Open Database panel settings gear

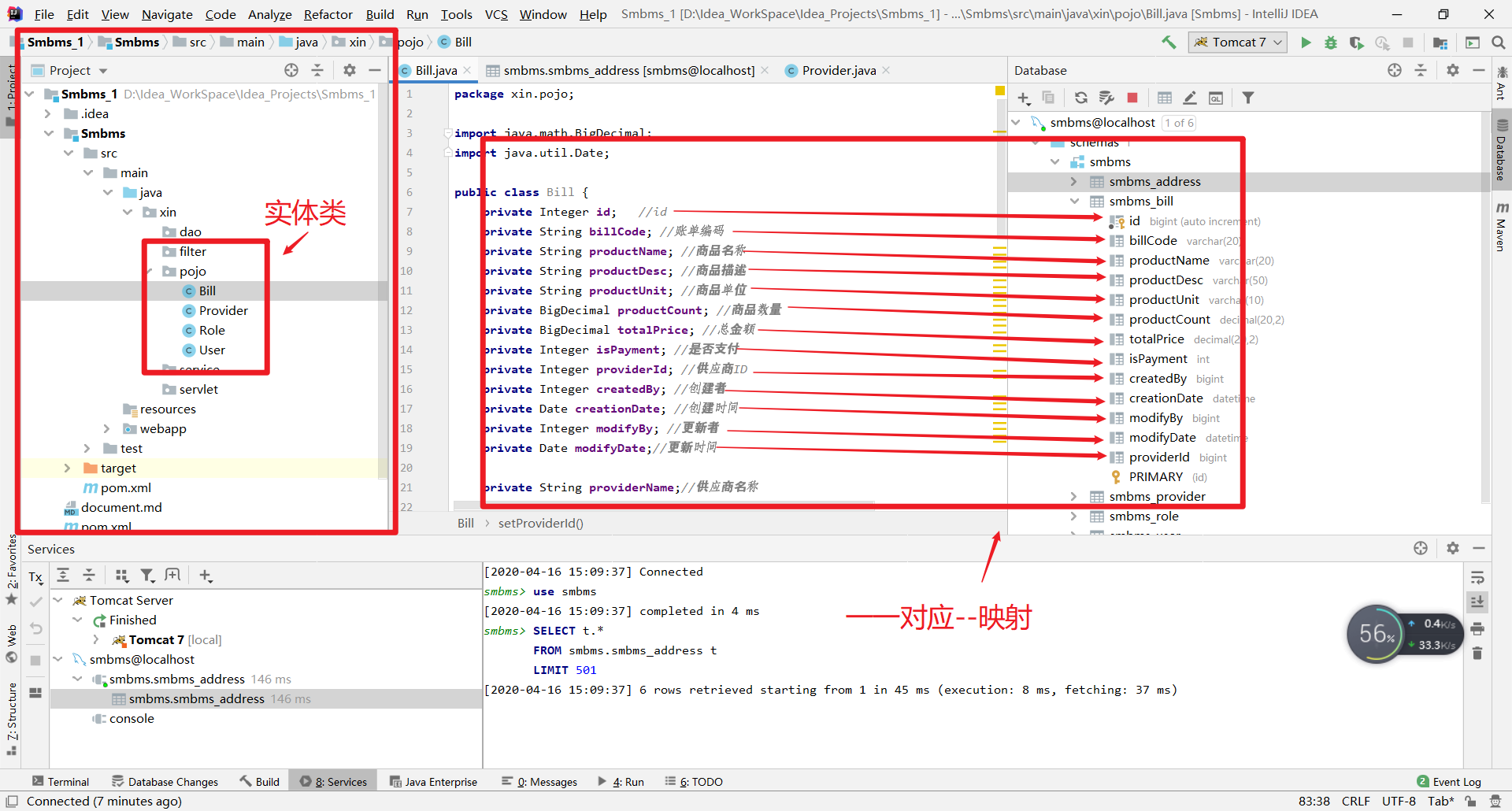pos(1453,70)
